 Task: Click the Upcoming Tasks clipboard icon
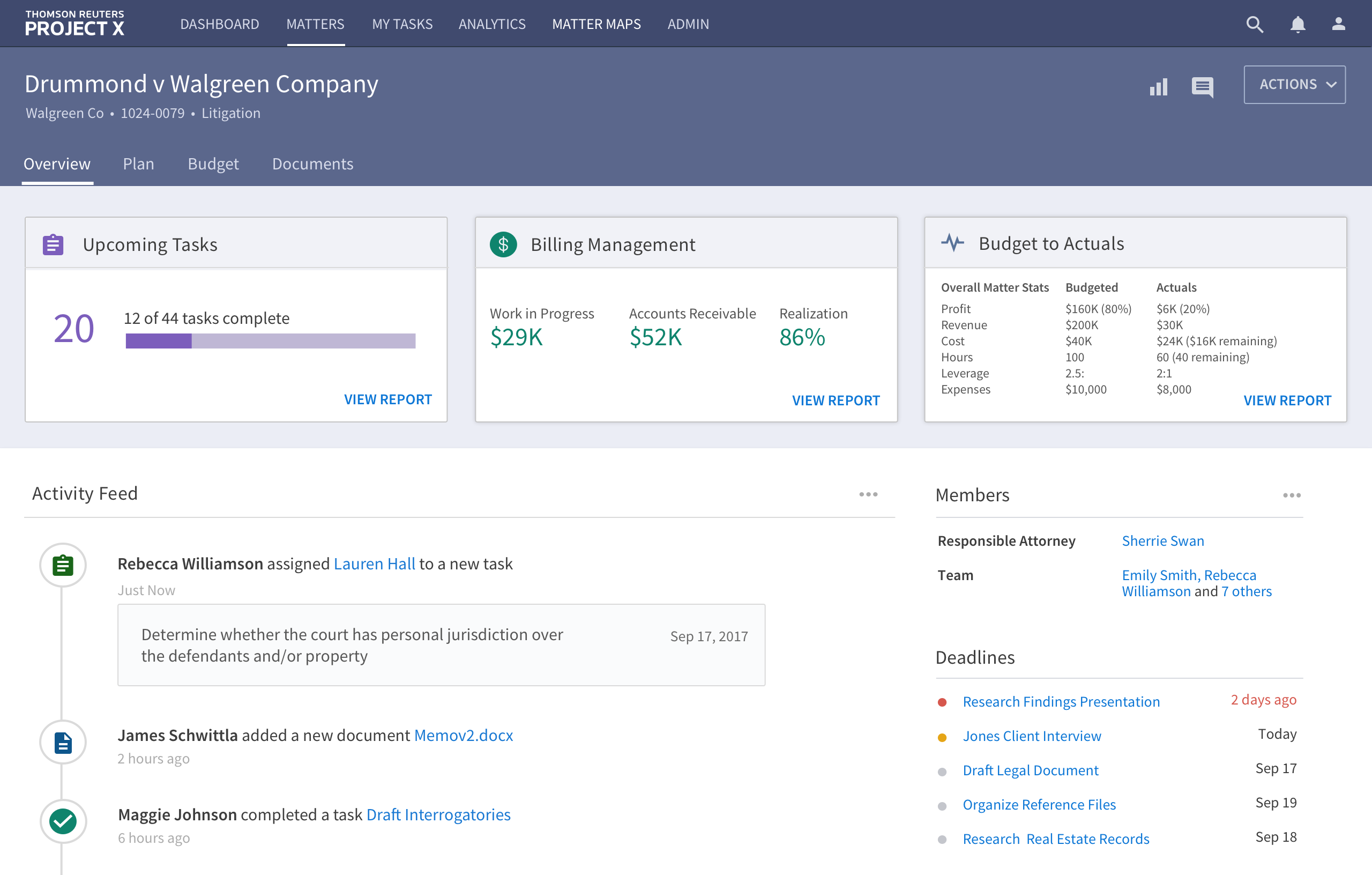coord(53,244)
